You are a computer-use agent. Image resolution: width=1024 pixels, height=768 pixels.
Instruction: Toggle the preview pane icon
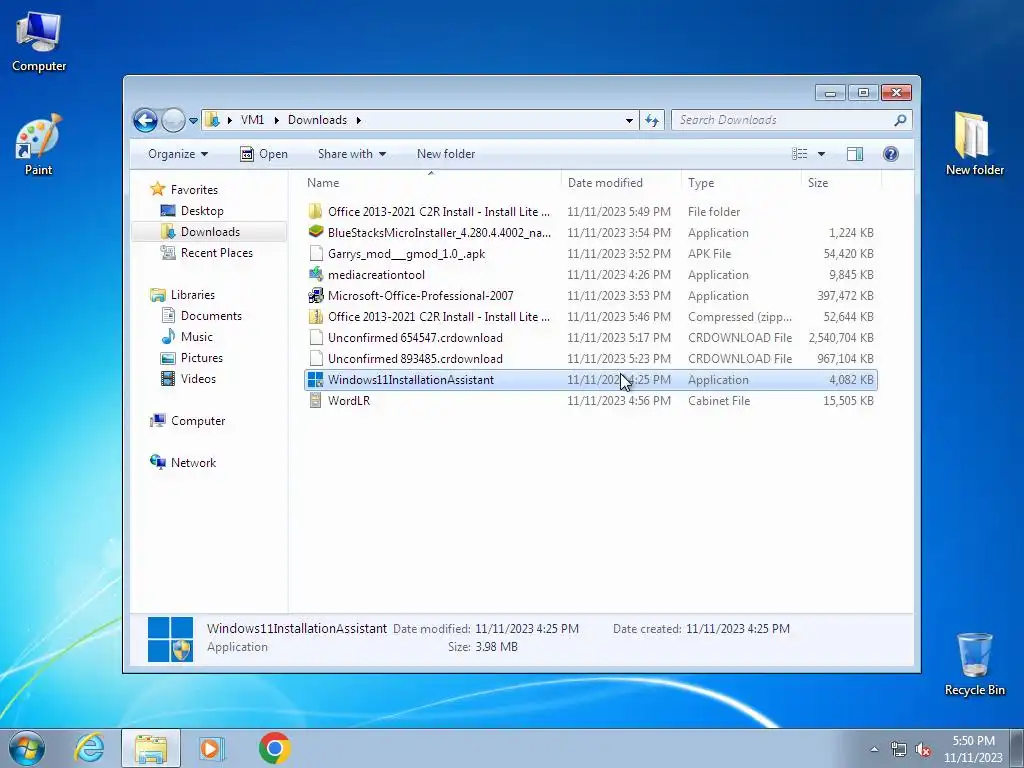click(855, 154)
